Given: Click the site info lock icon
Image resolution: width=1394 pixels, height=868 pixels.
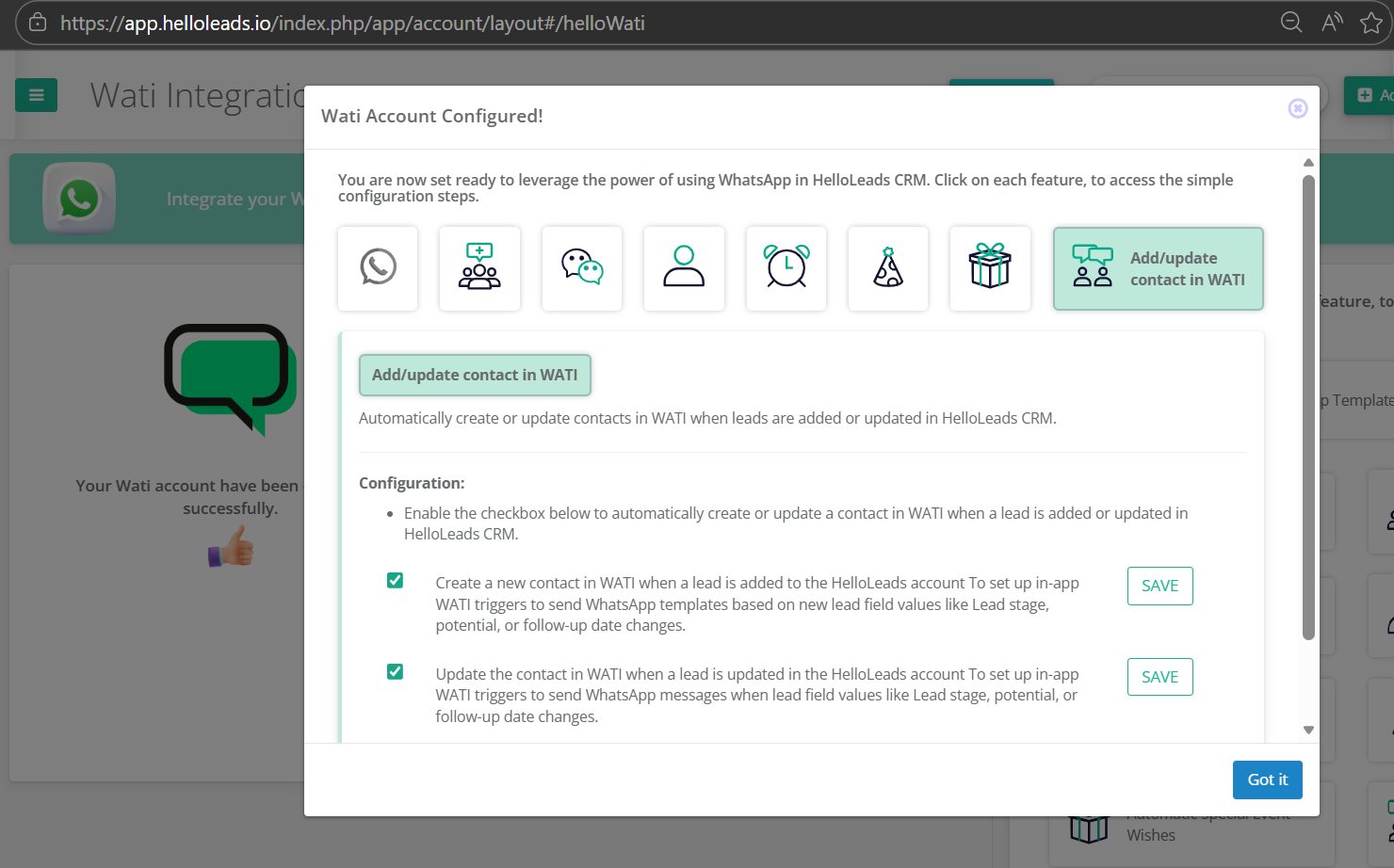Looking at the screenshot, I should 38,23.
